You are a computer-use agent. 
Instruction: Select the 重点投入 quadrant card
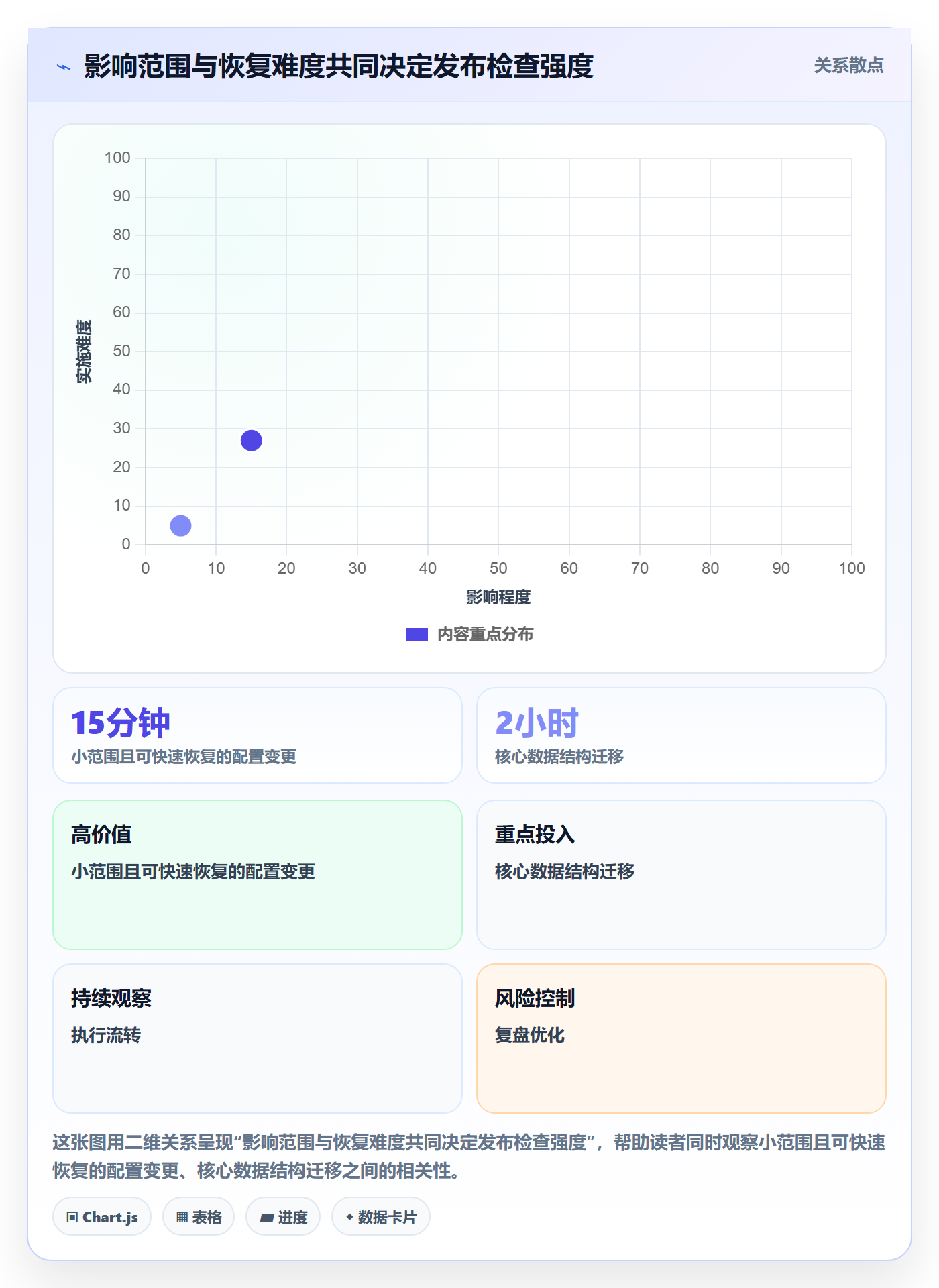[681, 875]
